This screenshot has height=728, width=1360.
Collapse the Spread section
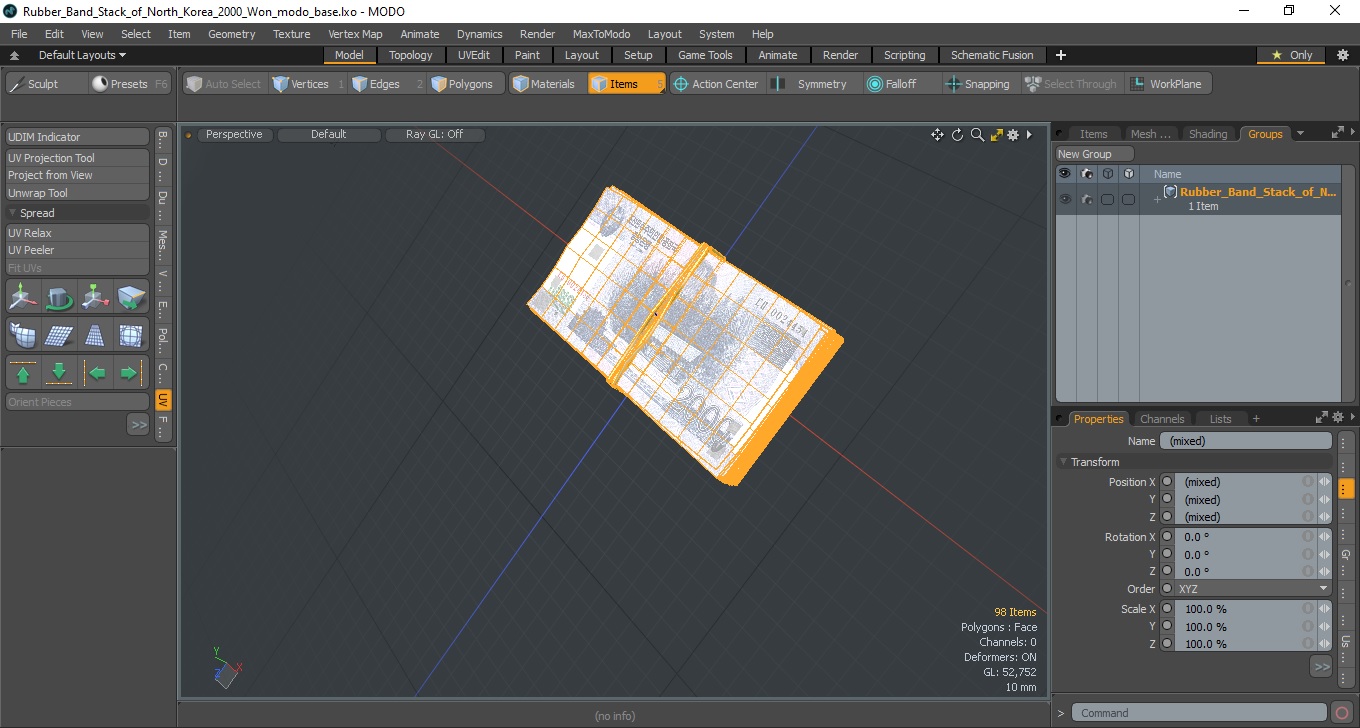[x=13, y=213]
